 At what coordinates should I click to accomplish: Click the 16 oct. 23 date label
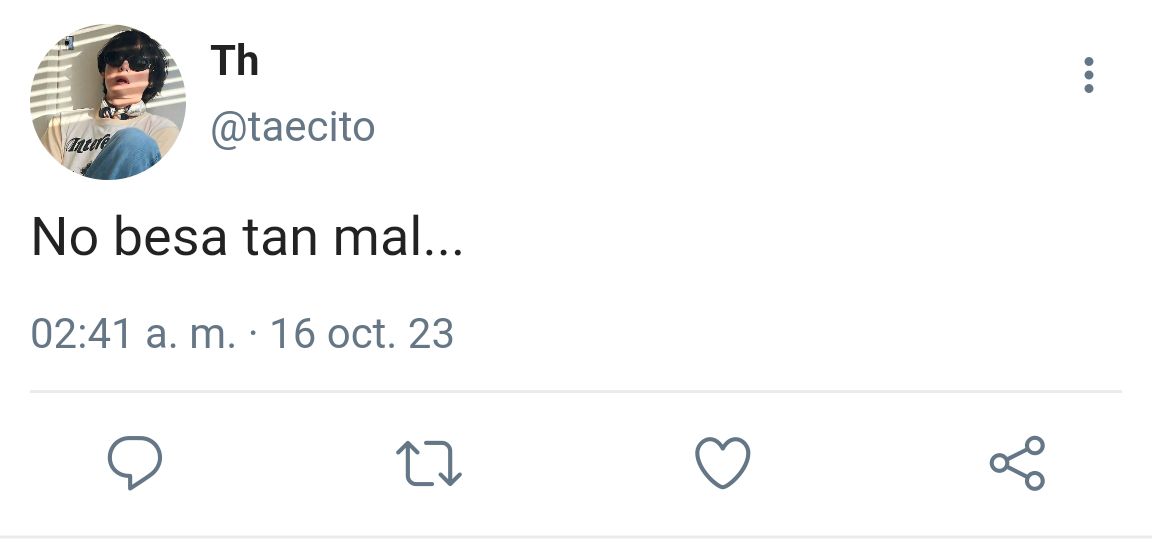[361, 334]
